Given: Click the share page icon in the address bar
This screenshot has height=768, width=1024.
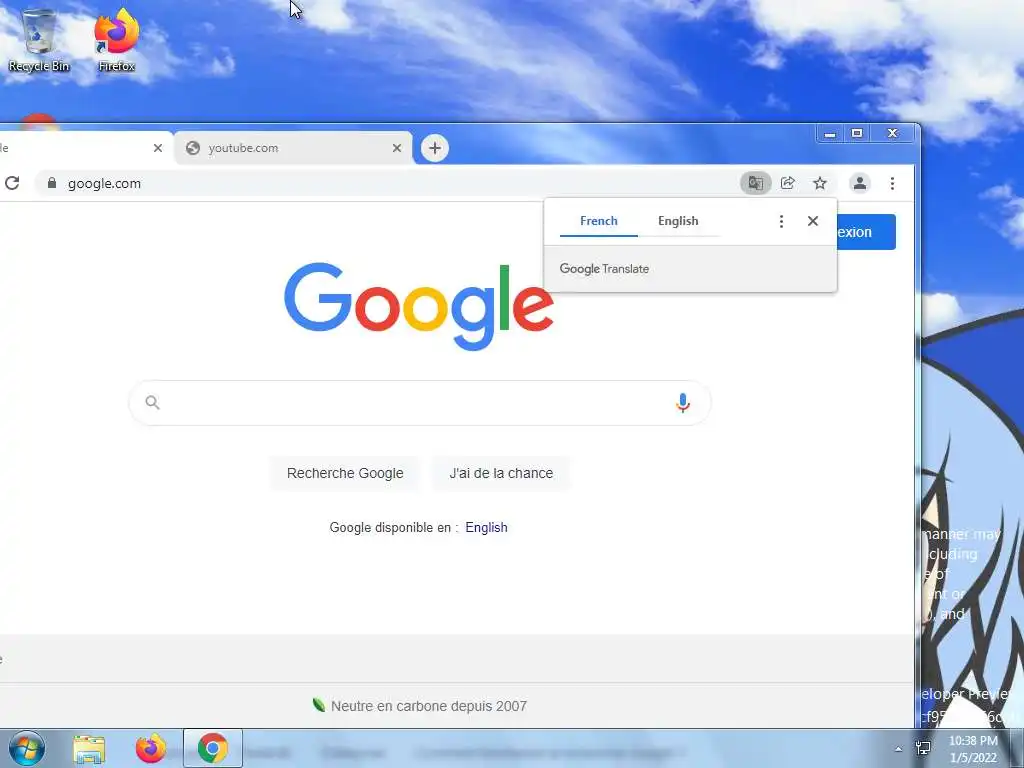Looking at the screenshot, I should click(x=788, y=184).
